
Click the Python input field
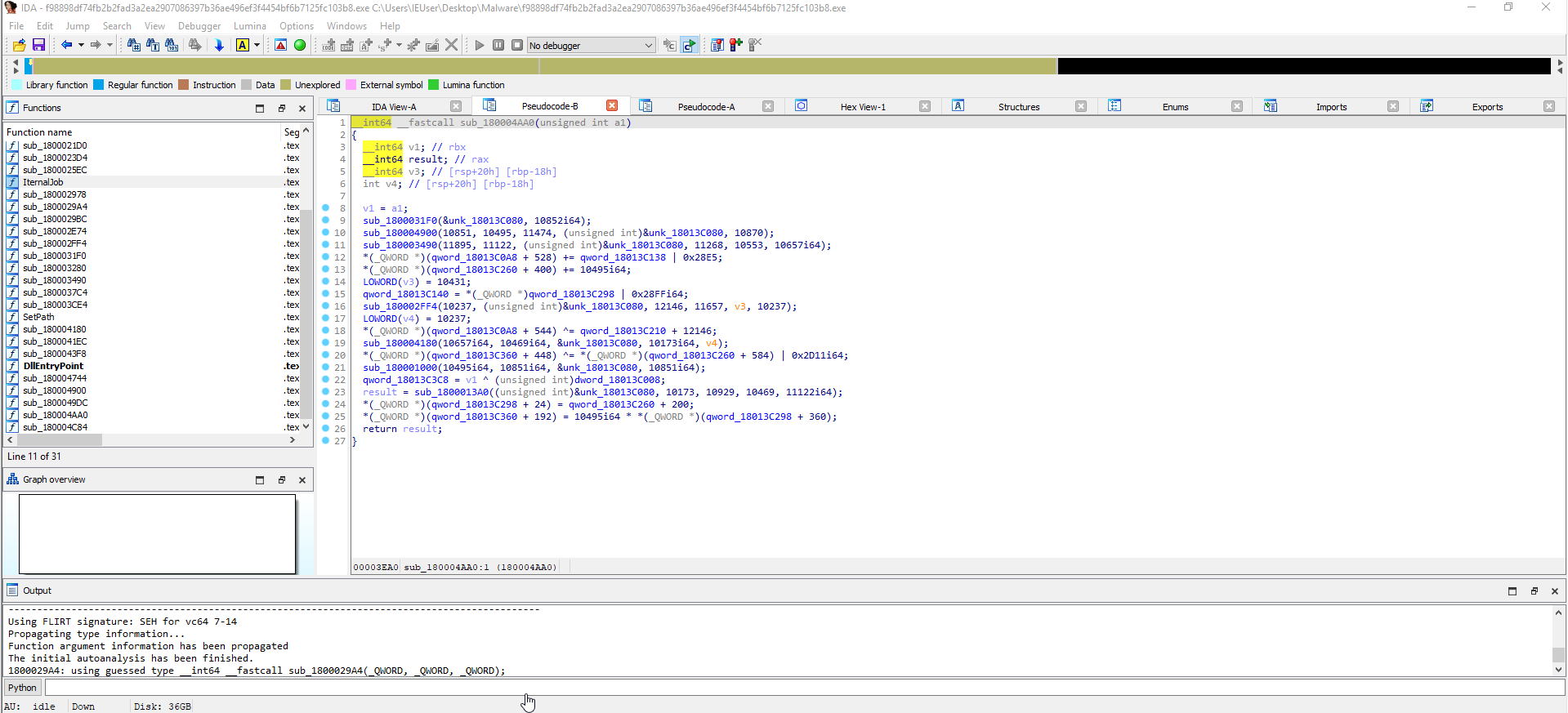804,688
